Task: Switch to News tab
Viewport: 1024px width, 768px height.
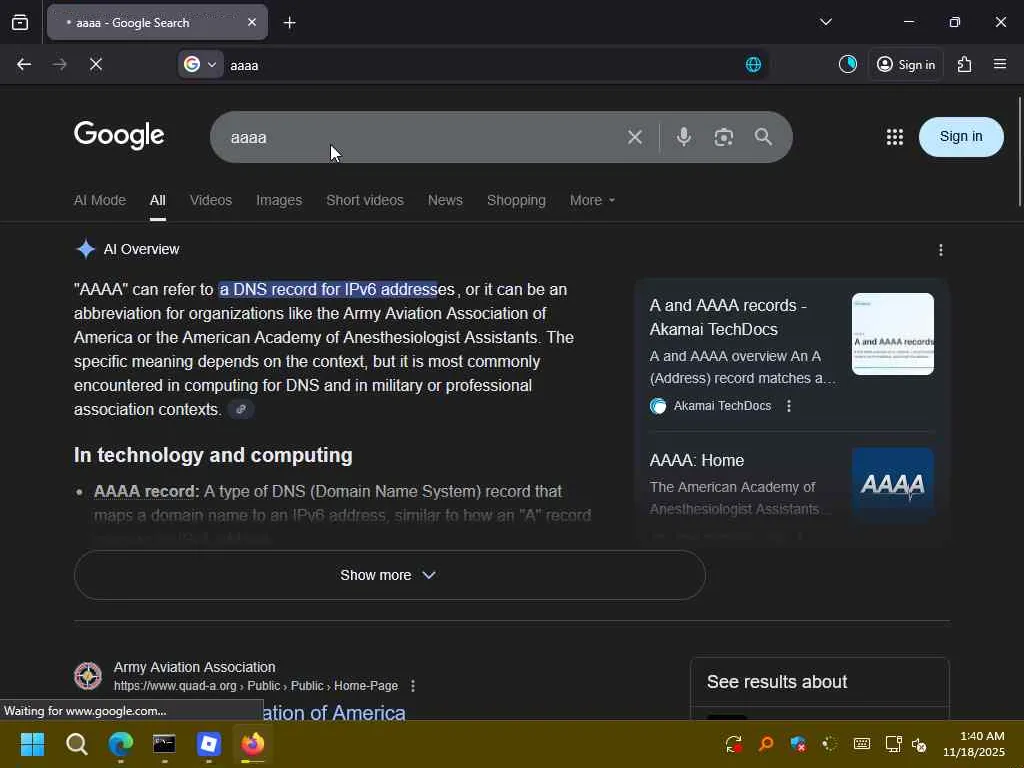Action: [x=445, y=200]
